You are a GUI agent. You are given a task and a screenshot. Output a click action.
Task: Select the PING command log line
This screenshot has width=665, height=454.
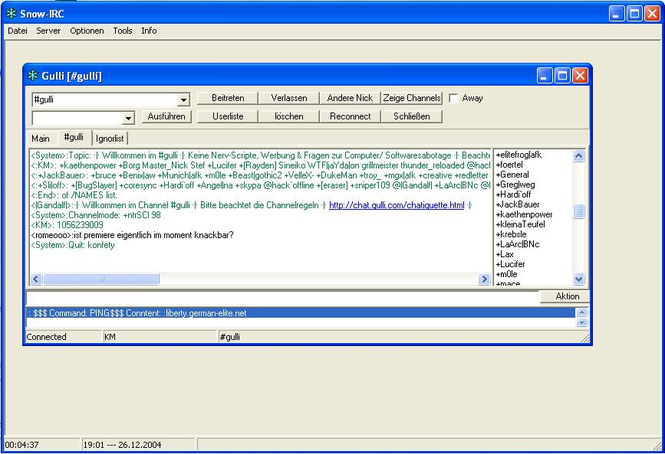tap(301, 313)
